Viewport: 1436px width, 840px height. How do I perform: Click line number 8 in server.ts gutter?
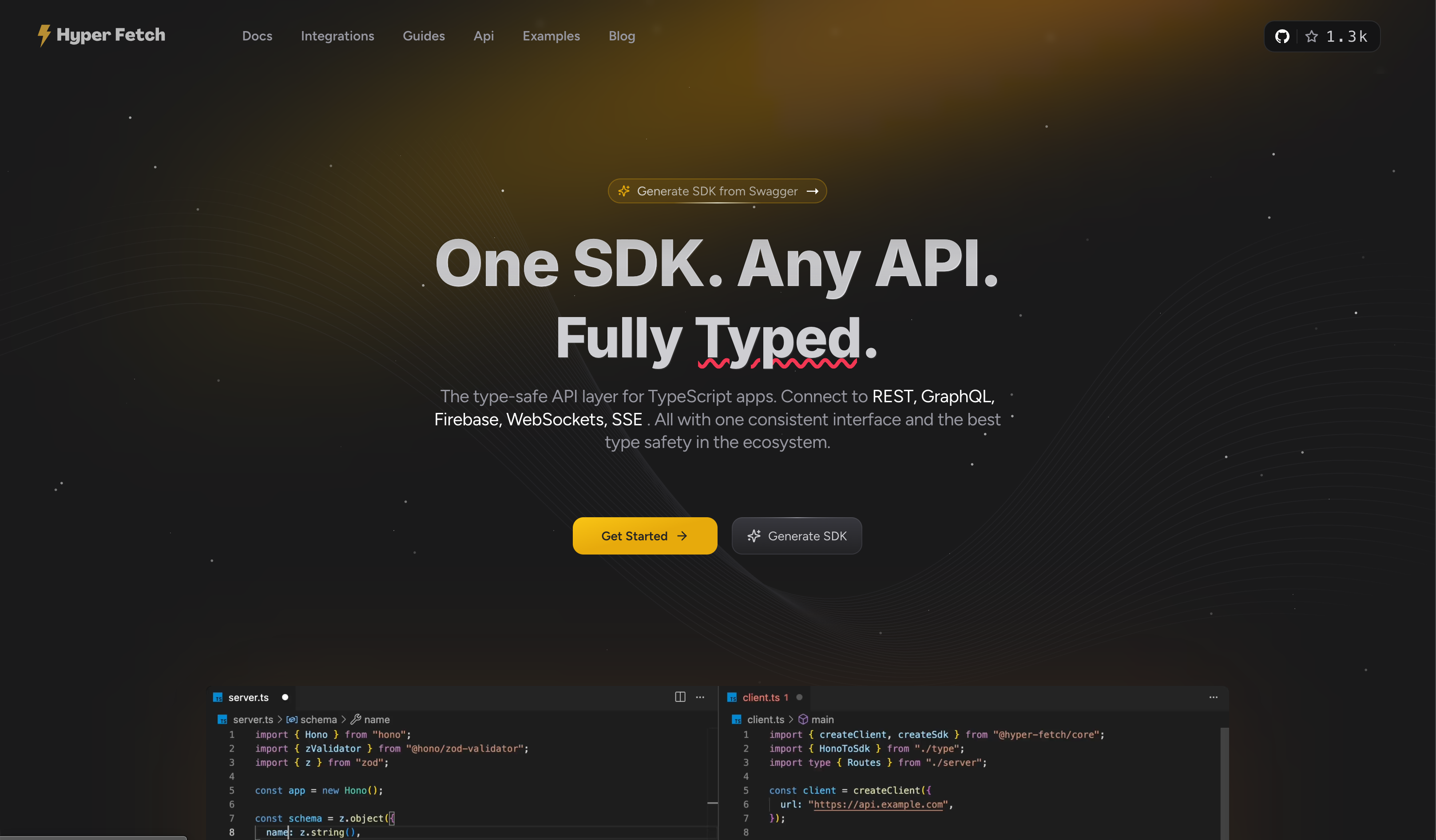pos(232,832)
